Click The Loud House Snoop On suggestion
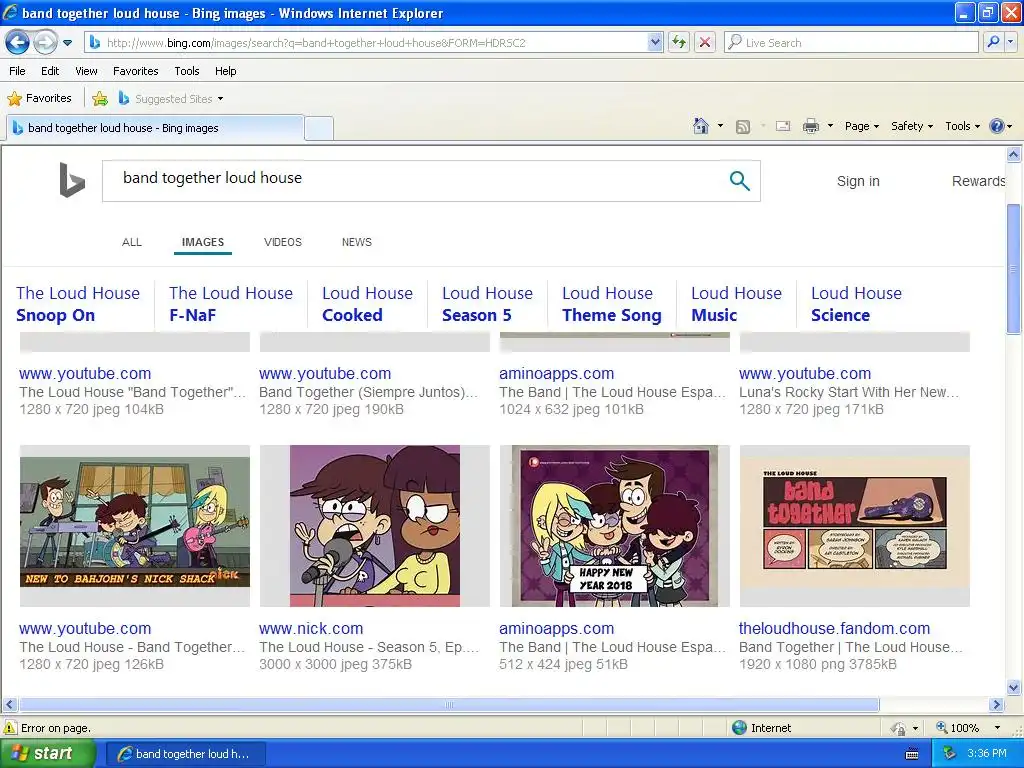The image size is (1024, 768). (78, 304)
